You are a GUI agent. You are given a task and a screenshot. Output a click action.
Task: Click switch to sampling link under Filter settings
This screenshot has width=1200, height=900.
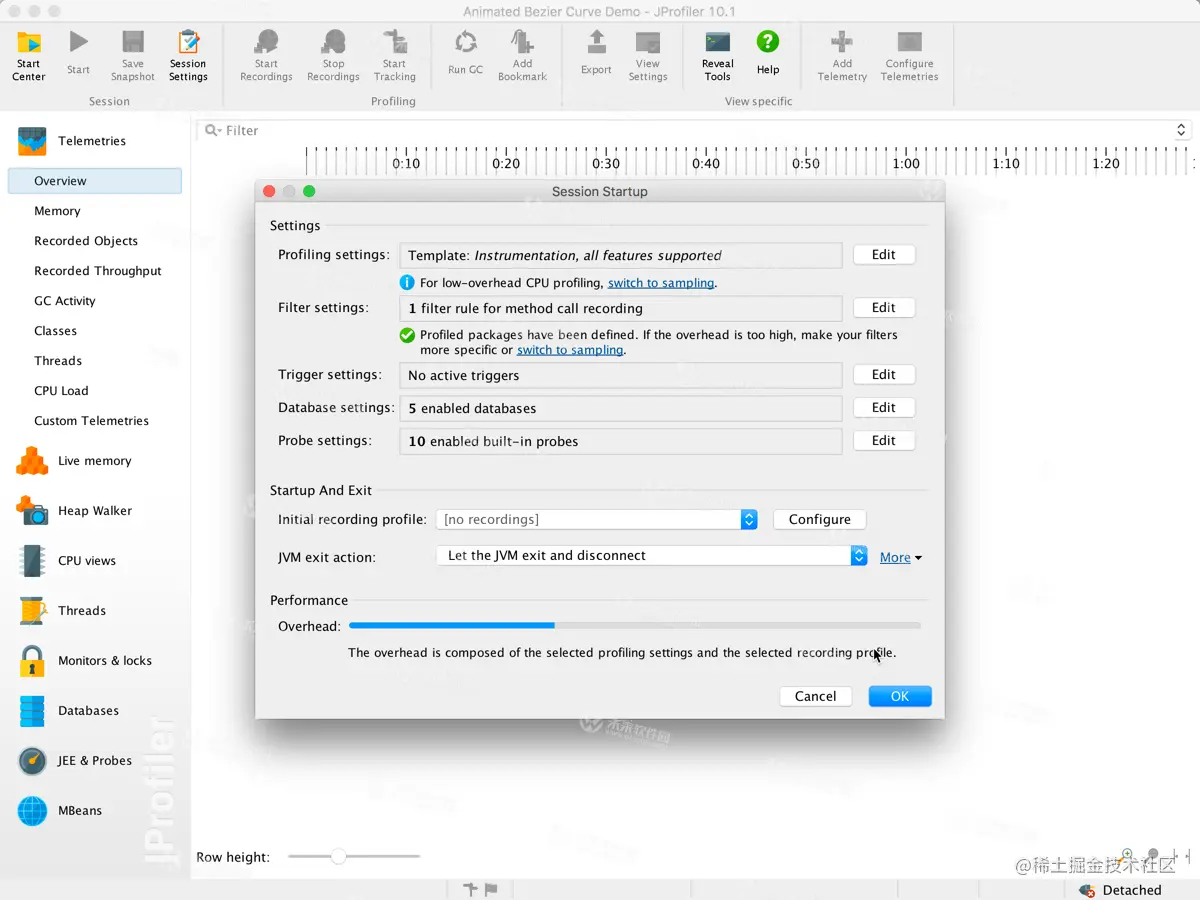(x=570, y=350)
